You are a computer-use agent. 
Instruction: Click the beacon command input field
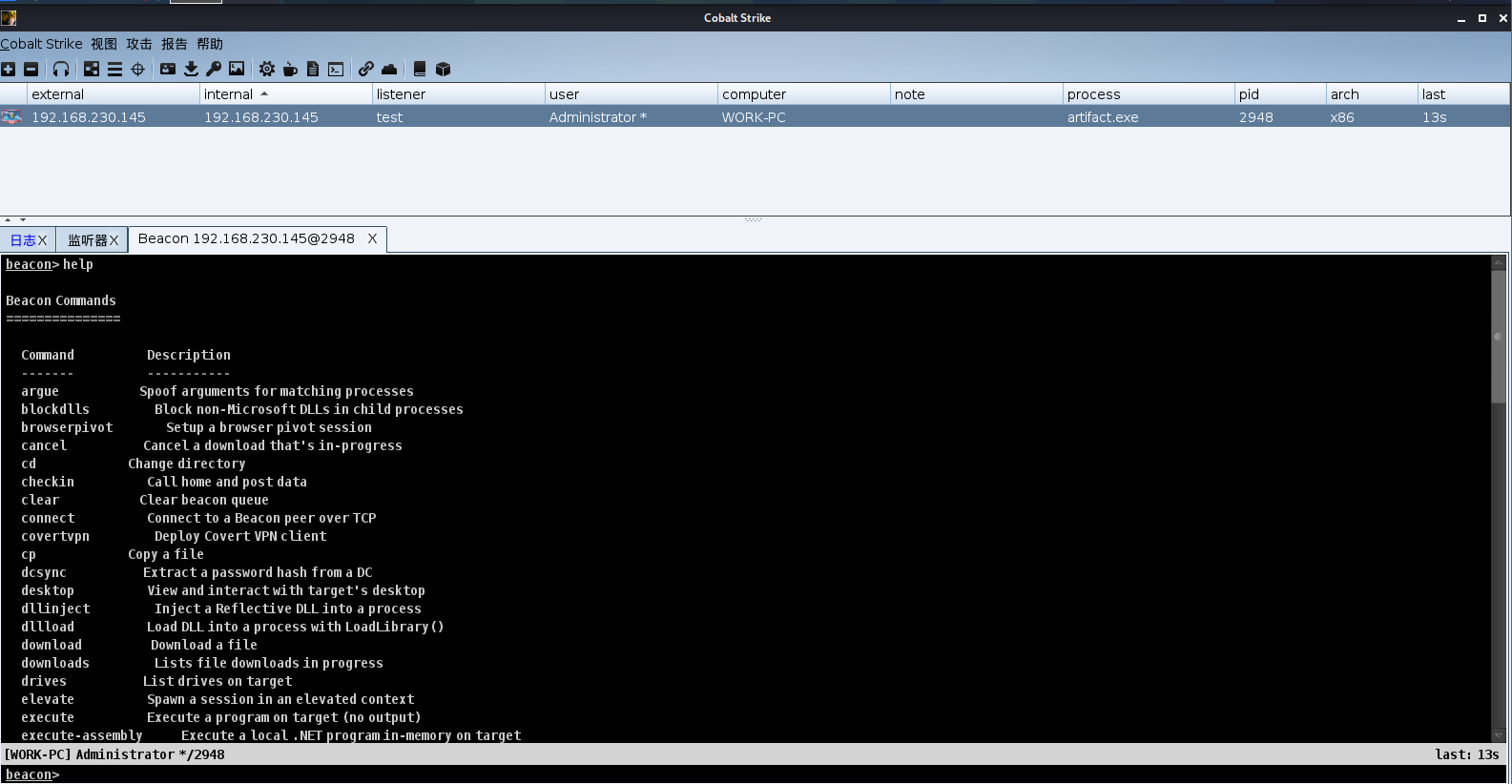pyautogui.click(x=763, y=774)
